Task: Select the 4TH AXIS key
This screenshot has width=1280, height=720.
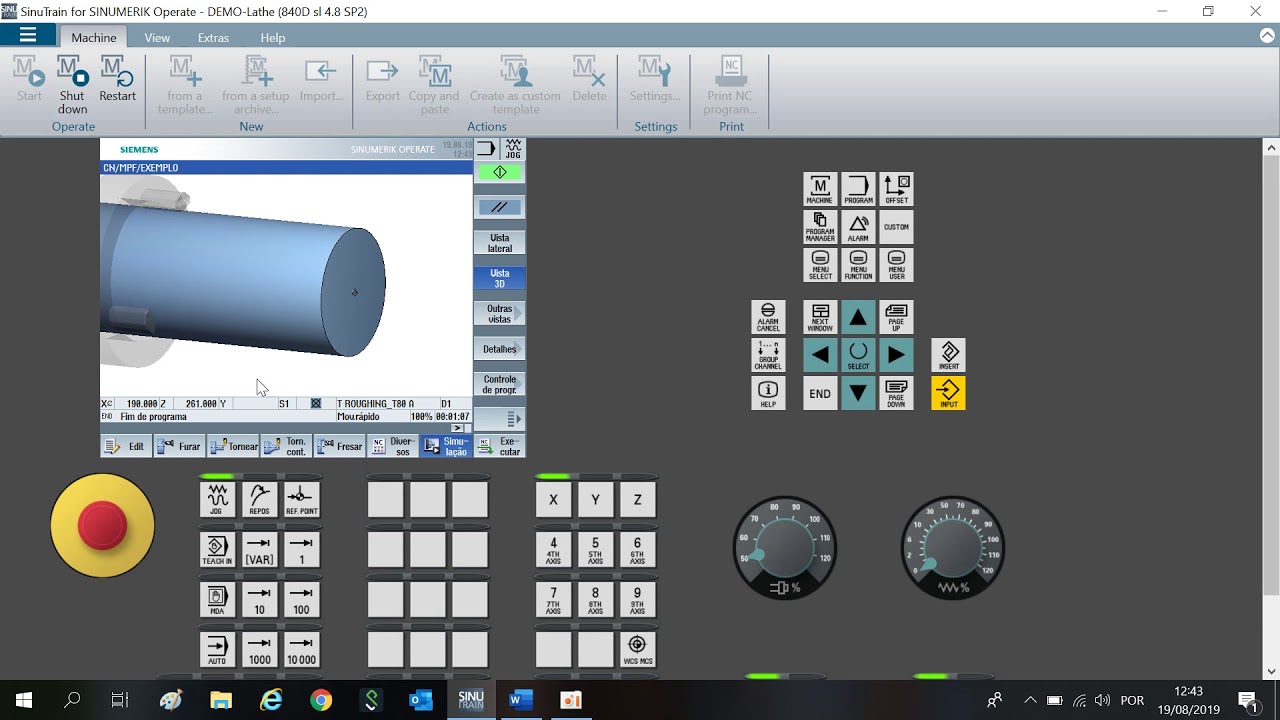Action: [553, 549]
